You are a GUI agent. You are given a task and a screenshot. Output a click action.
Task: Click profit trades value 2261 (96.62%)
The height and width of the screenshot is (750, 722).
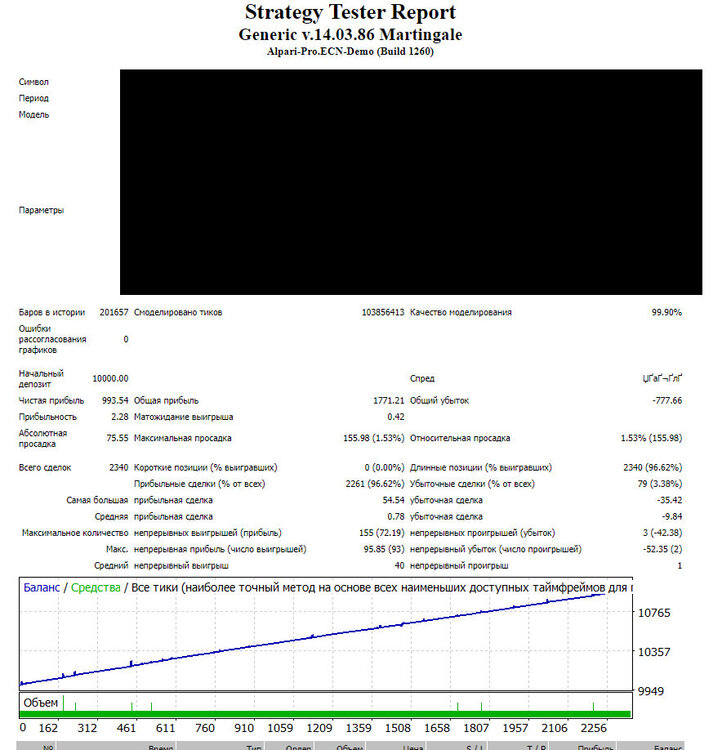[x=375, y=484]
